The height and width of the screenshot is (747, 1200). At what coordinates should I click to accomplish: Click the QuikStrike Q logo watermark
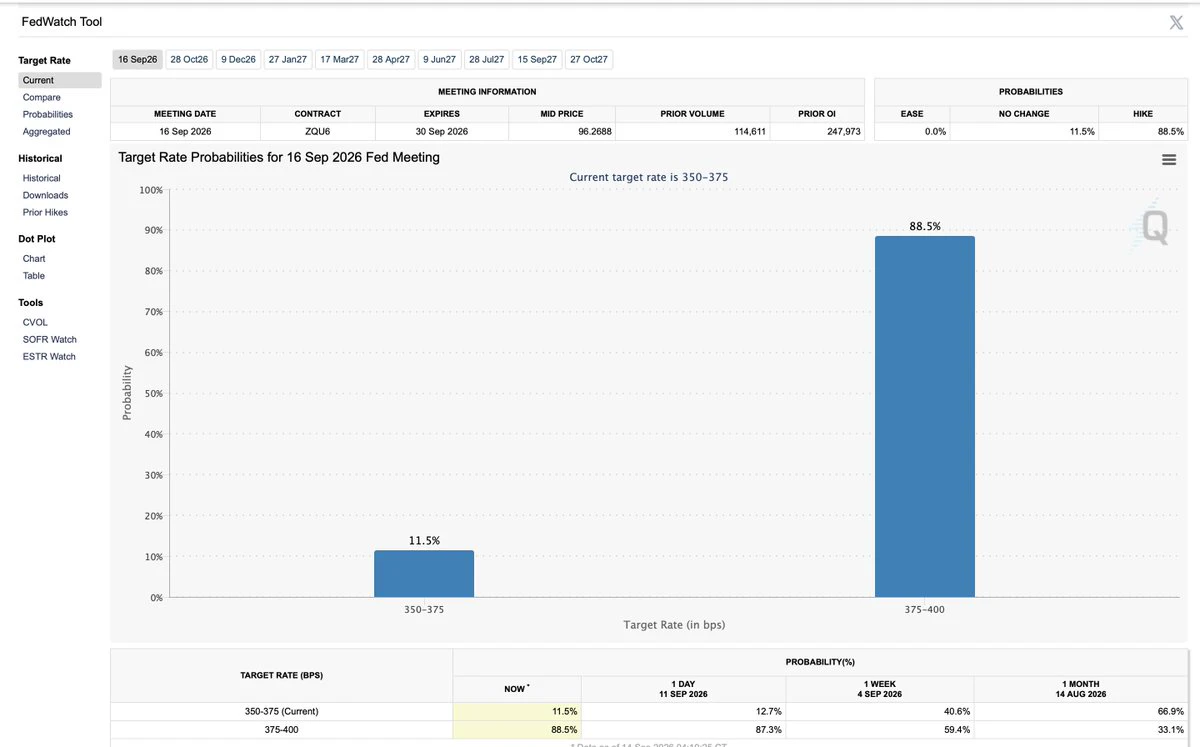1154,227
